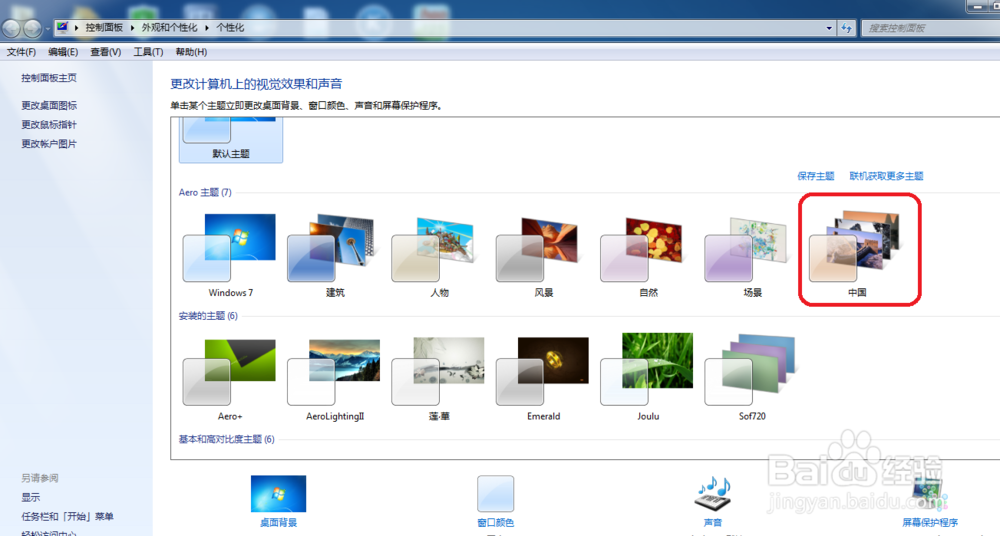Refresh the address bar
This screenshot has height=536, width=1000.
(846, 27)
